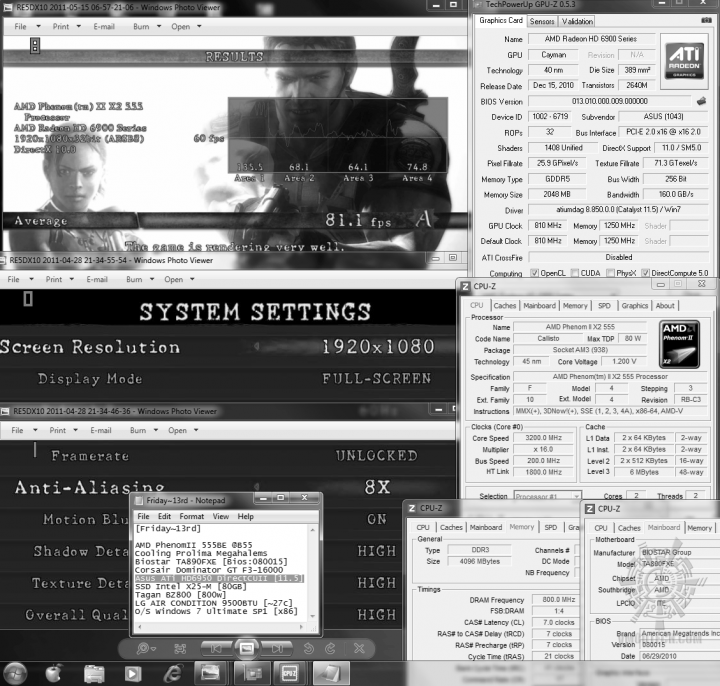The height and width of the screenshot is (686, 720).
Task: Click Notepad vertical scrollbar up arrow
Action: [313, 529]
